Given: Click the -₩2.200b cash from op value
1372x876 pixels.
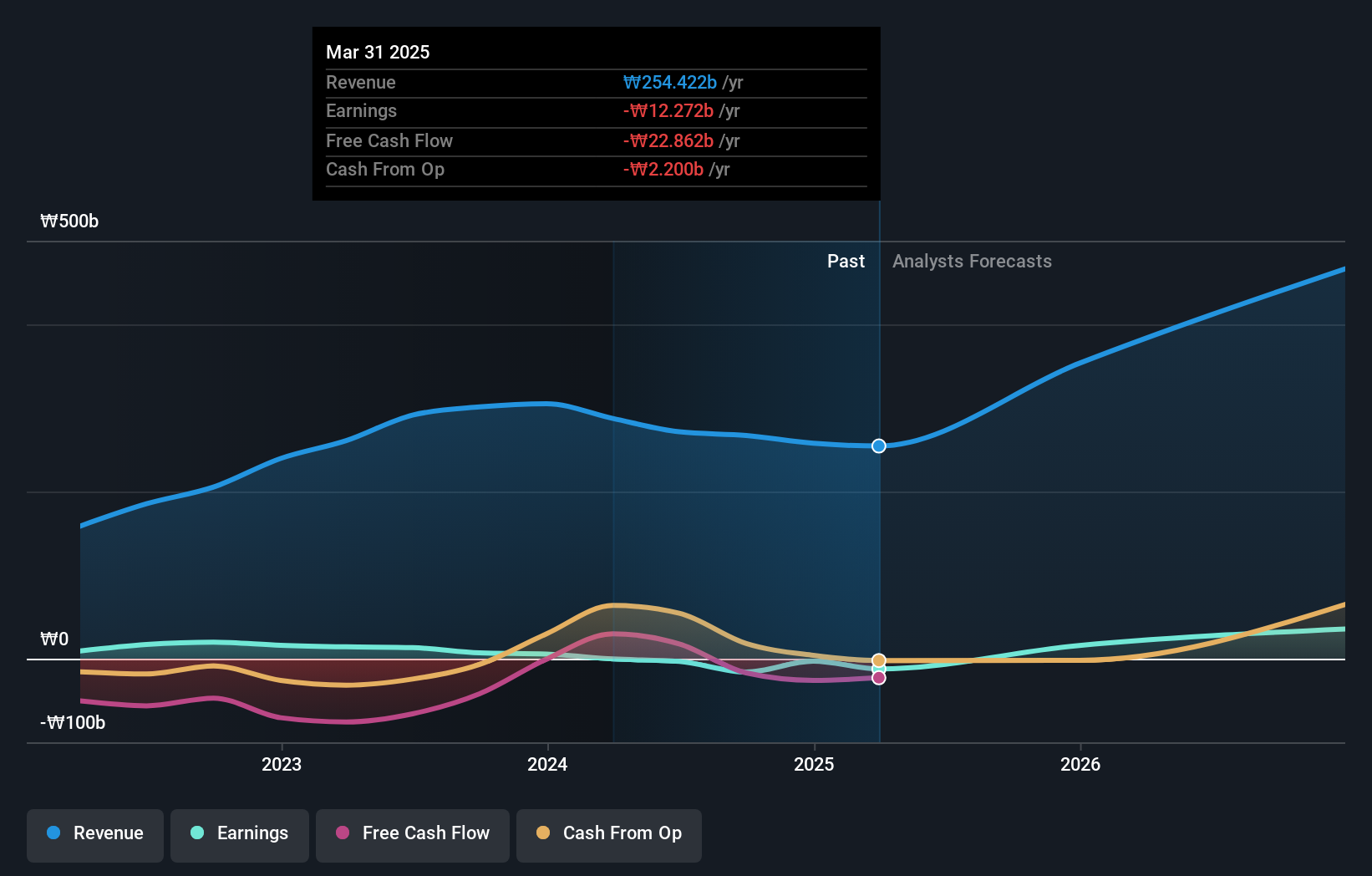Looking at the screenshot, I should (x=663, y=169).
